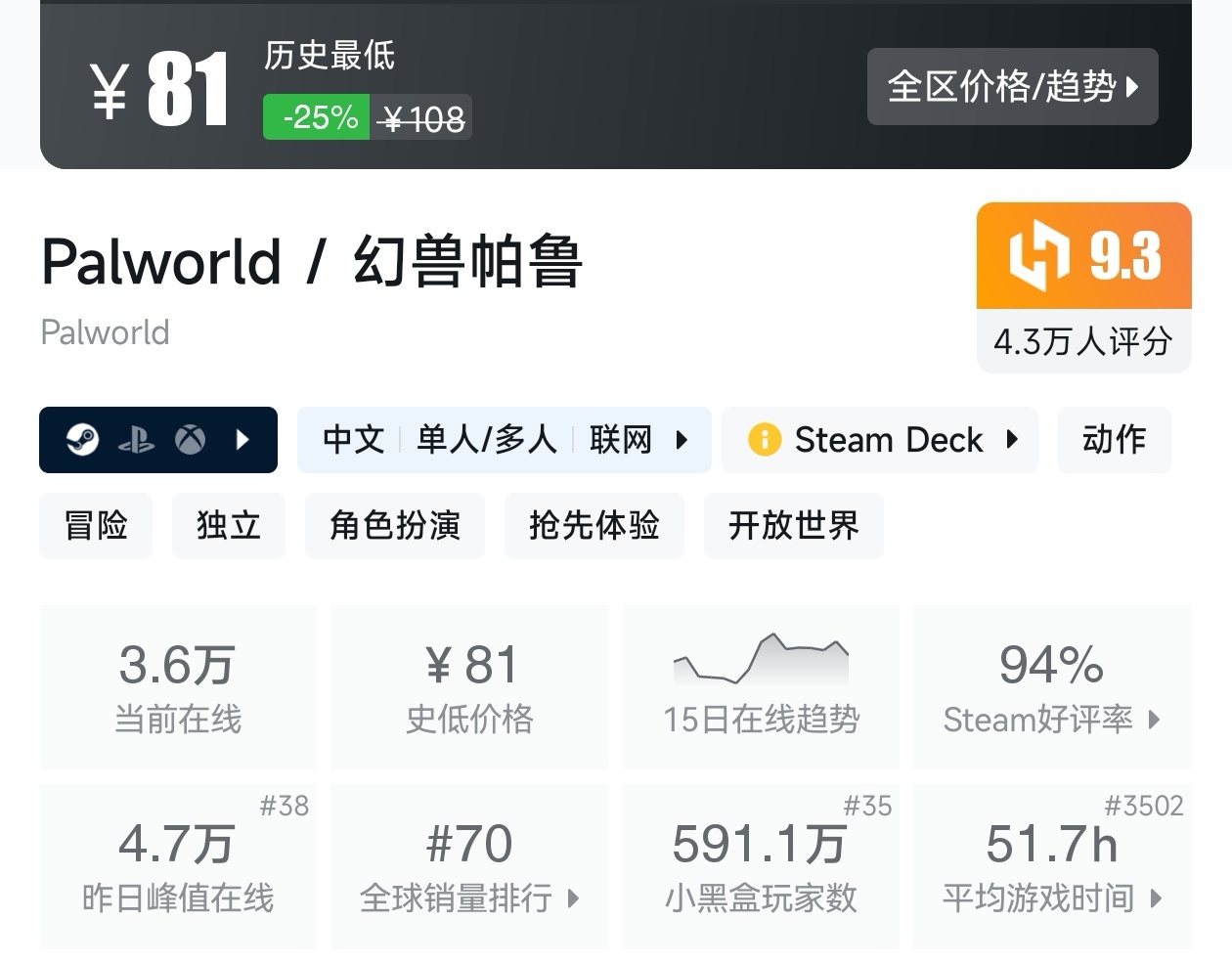This screenshot has width=1232, height=963.
Task: Click the PlayStation platform icon
Action: coord(136,441)
